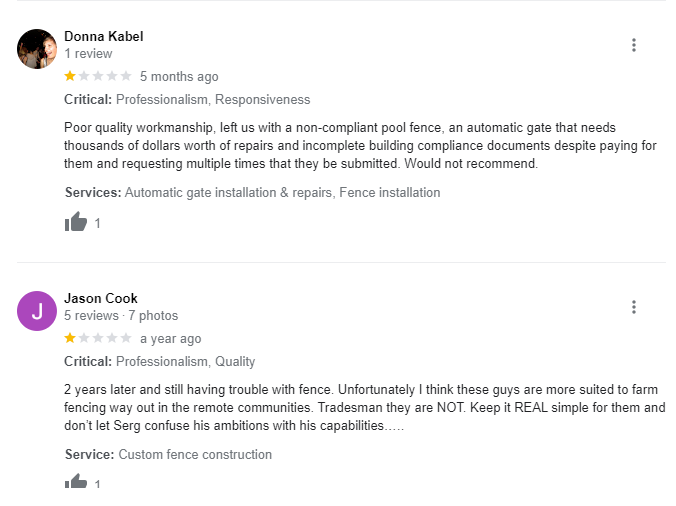Click Donna's "Professionalism, Responsiveness" critical tags
Image resolution: width=676 pixels, height=506 pixels.
(x=213, y=100)
